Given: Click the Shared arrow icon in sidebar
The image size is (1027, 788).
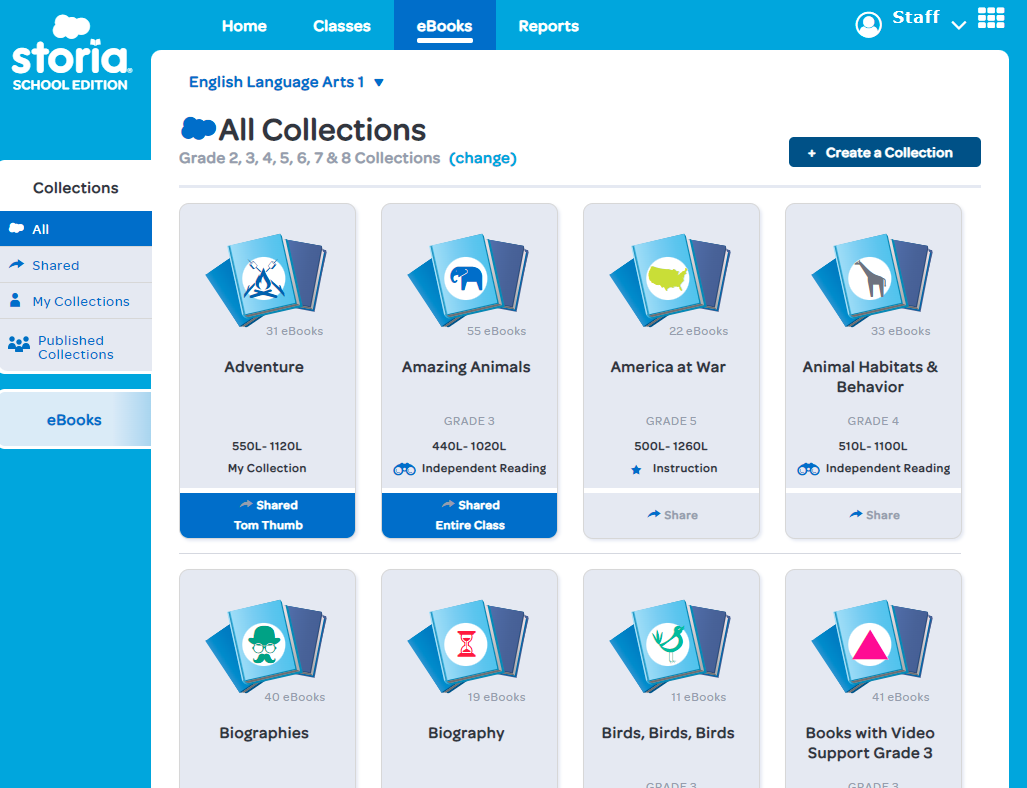Looking at the screenshot, I should 16,265.
